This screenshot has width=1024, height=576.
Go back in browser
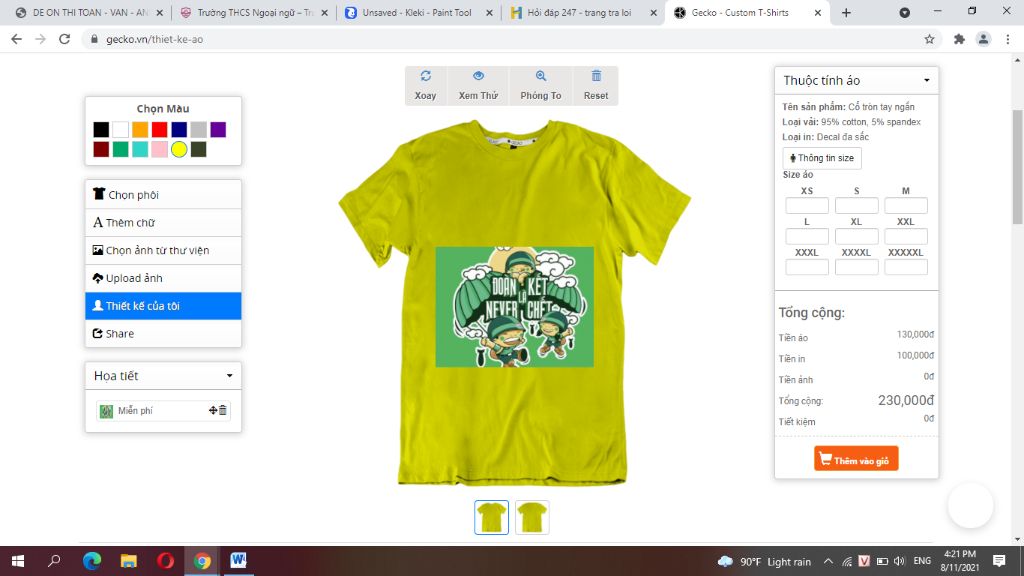pyautogui.click(x=16, y=39)
